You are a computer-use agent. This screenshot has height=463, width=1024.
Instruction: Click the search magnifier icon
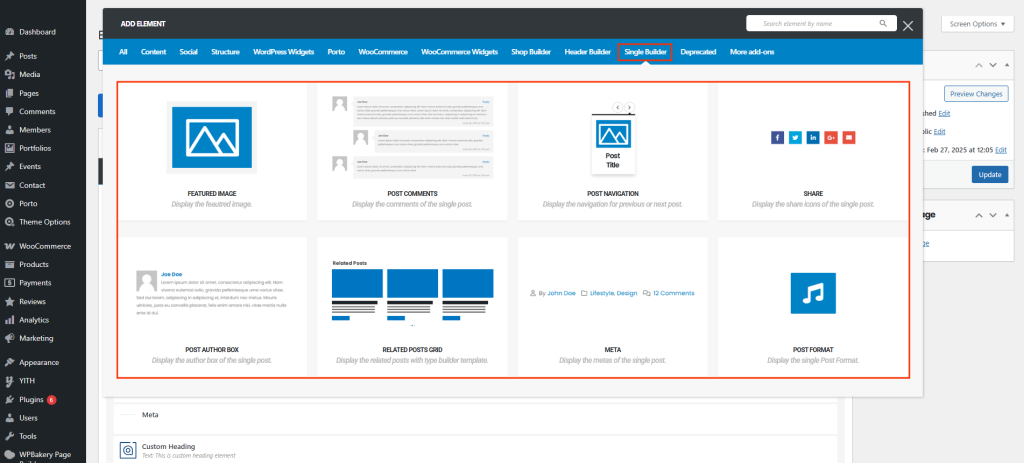pyautogui.click(x=883, y=23)
